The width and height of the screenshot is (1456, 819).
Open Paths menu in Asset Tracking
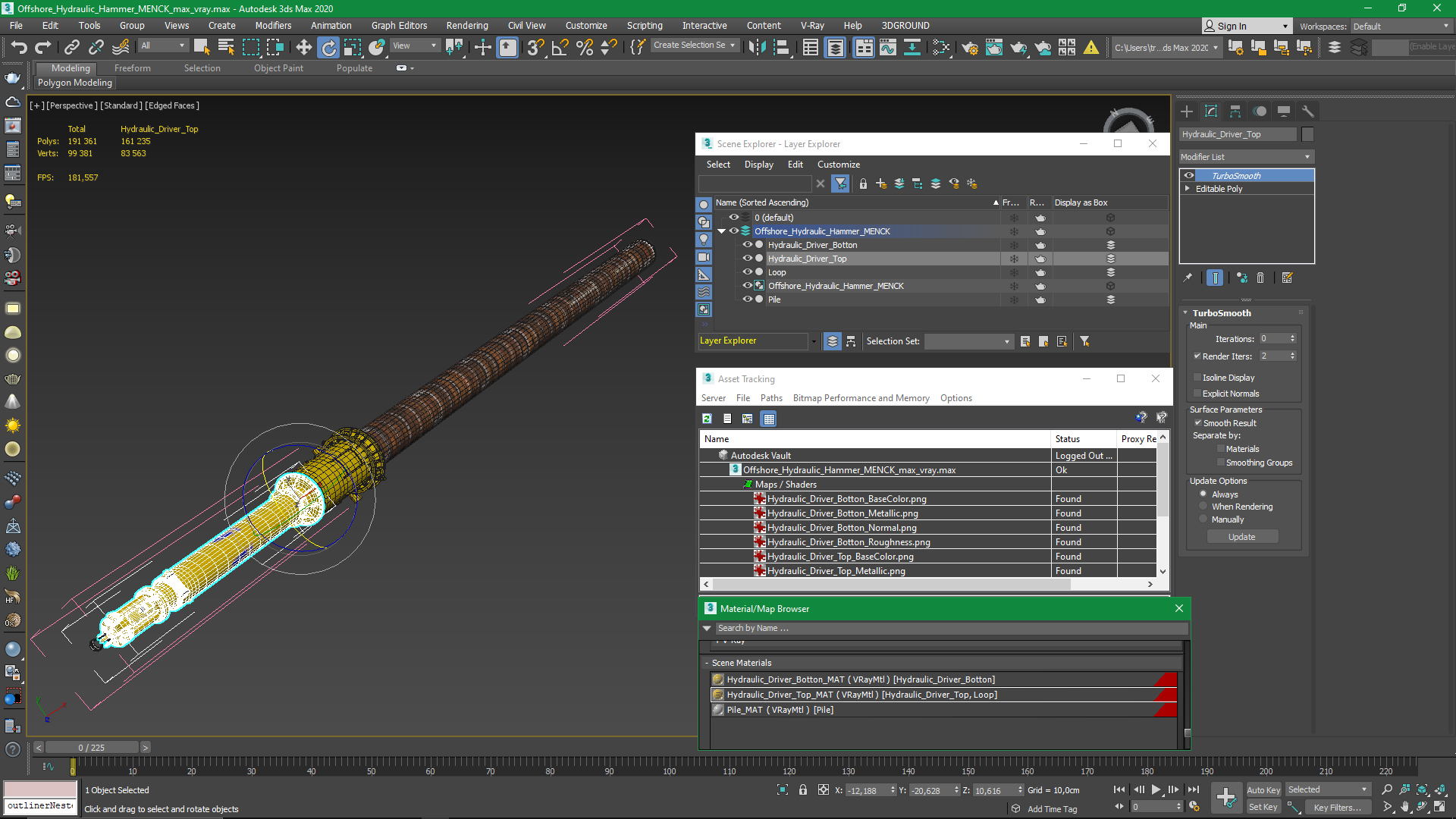(771, 398)
